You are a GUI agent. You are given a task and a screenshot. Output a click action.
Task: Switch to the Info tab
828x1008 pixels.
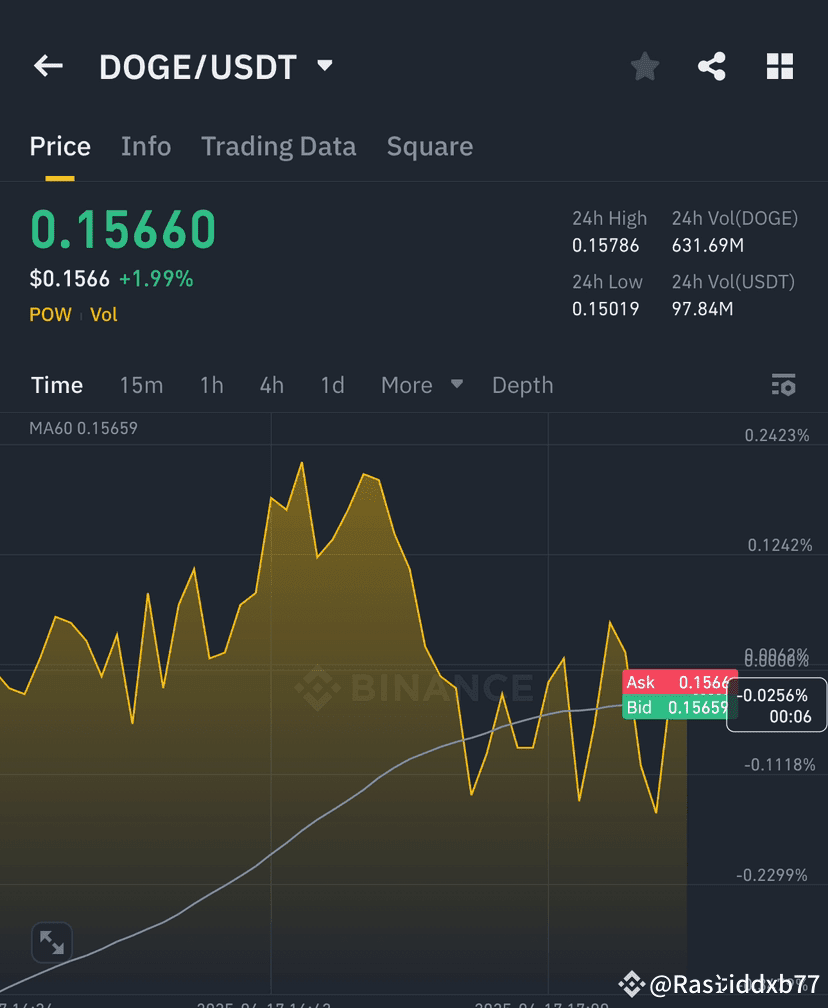146,146
